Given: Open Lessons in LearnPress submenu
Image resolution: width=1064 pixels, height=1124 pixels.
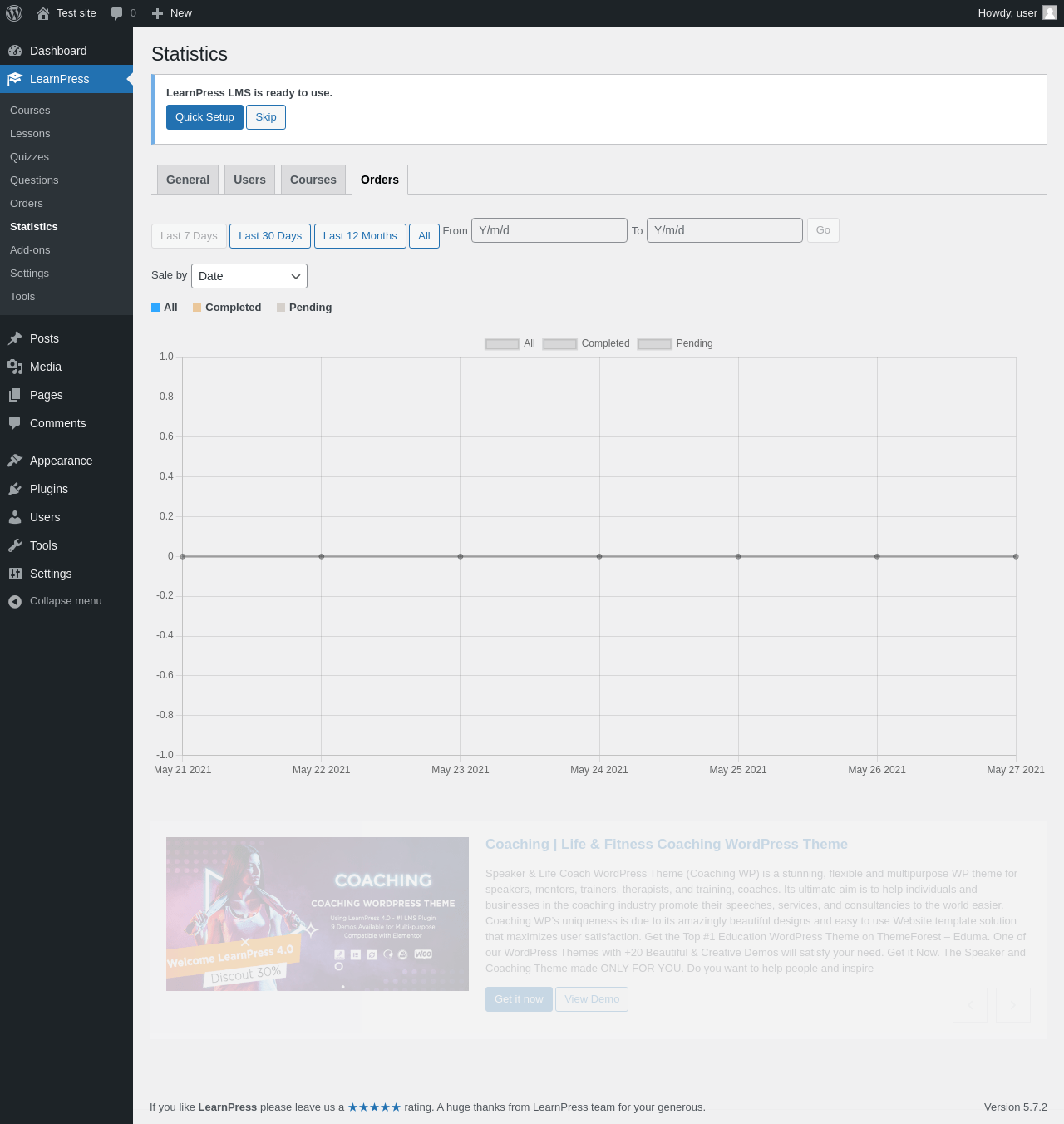Looking at the screenshot, I should (30, 134).
